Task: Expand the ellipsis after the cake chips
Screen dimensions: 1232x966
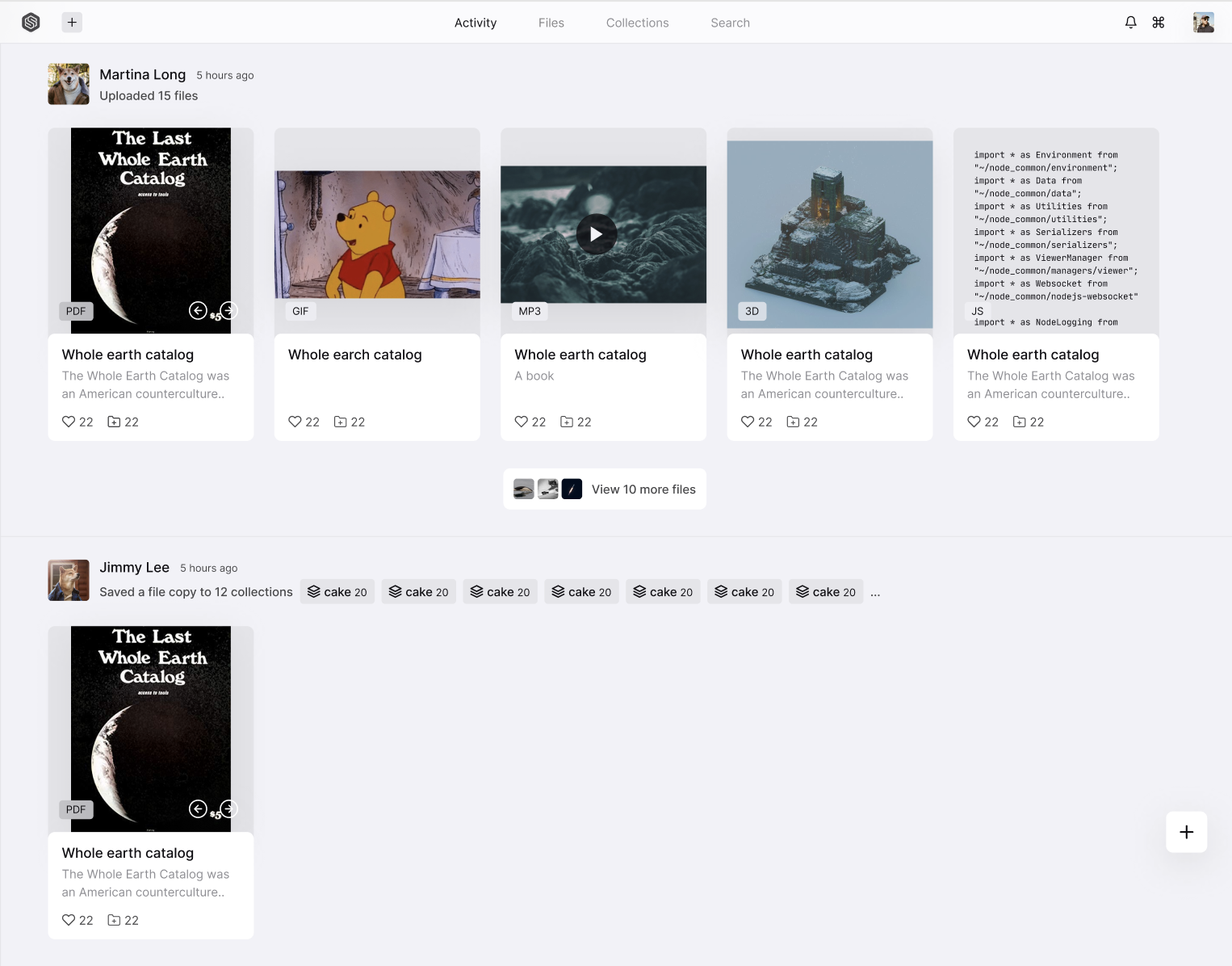Action: (x=875, y=593)
